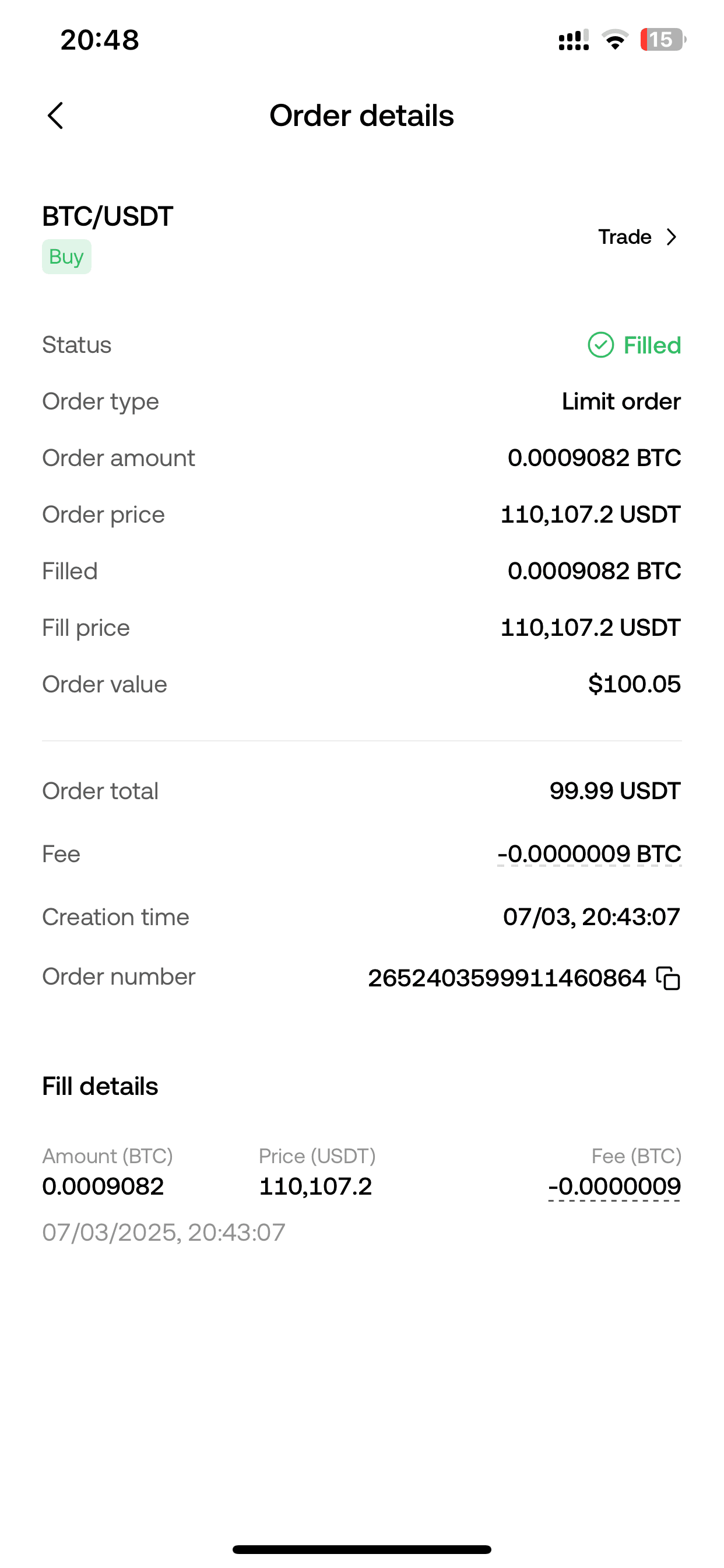
Task: Tap the Limit order type value
Action: (621, 402)
